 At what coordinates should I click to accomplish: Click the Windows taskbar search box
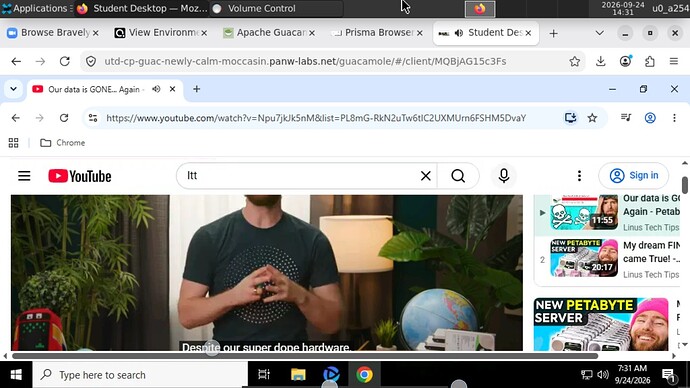(x=140, y=375)
